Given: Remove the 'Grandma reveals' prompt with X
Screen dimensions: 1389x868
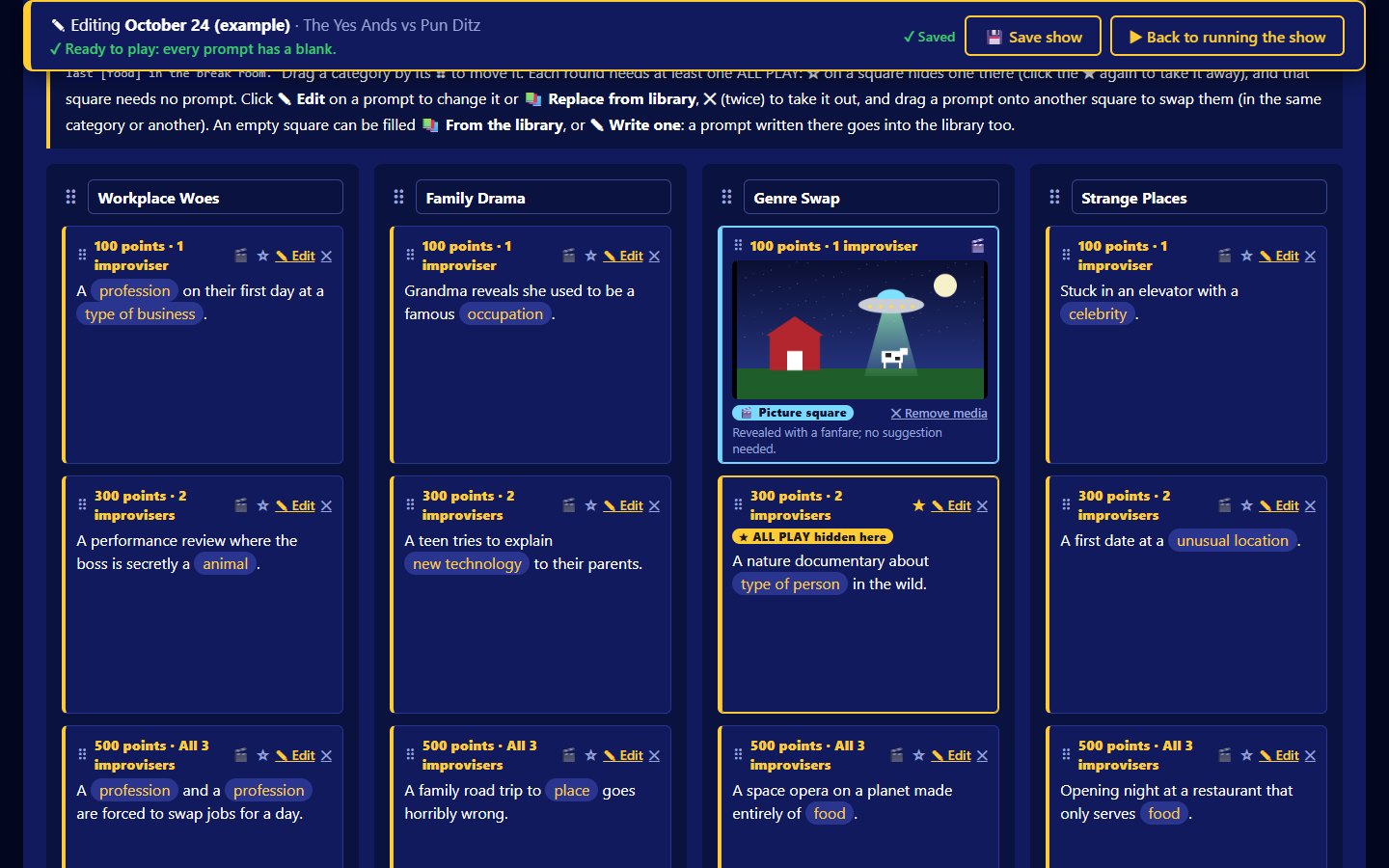Looking at the screenshot, I should point(654,256).
